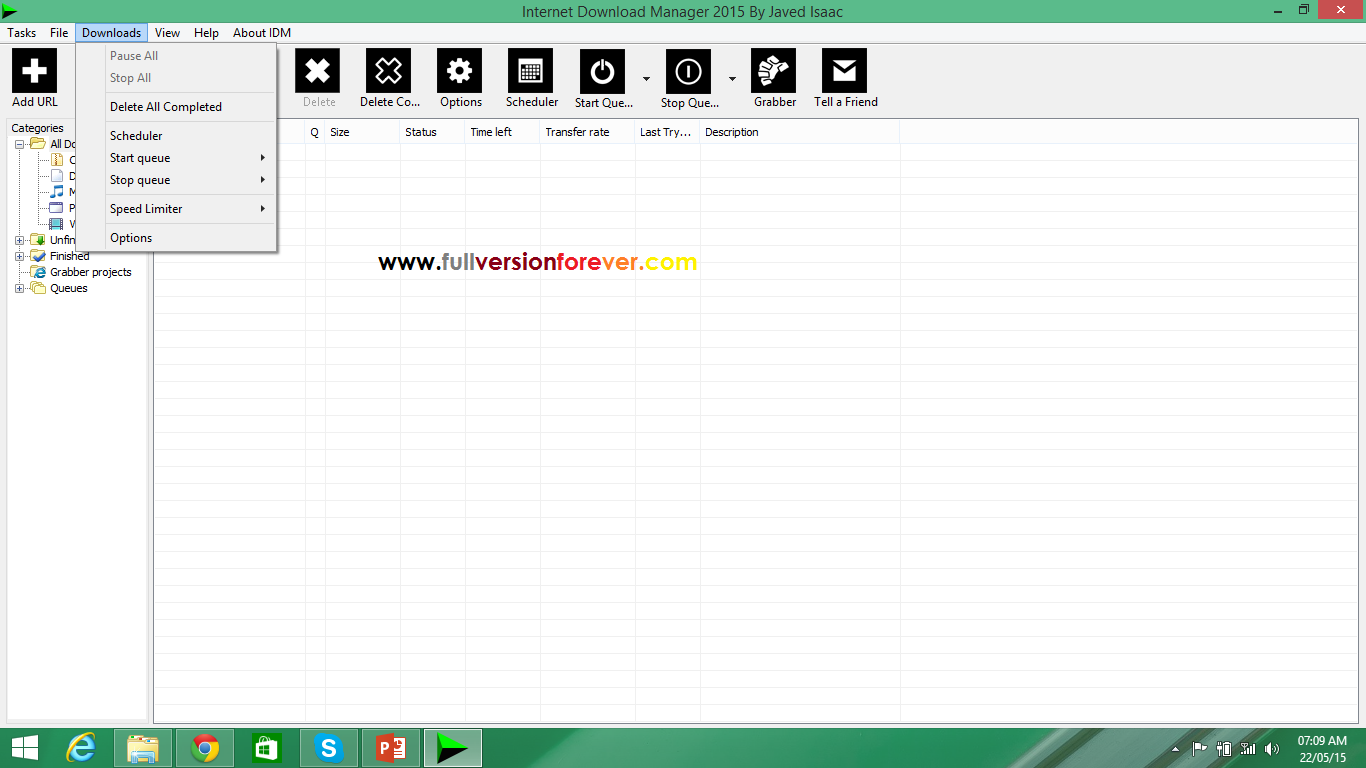The height and width of the screenshot is (768, 1366).
Task: Open the Scheduler calendar toolbar icon
Action: [530, 71]
